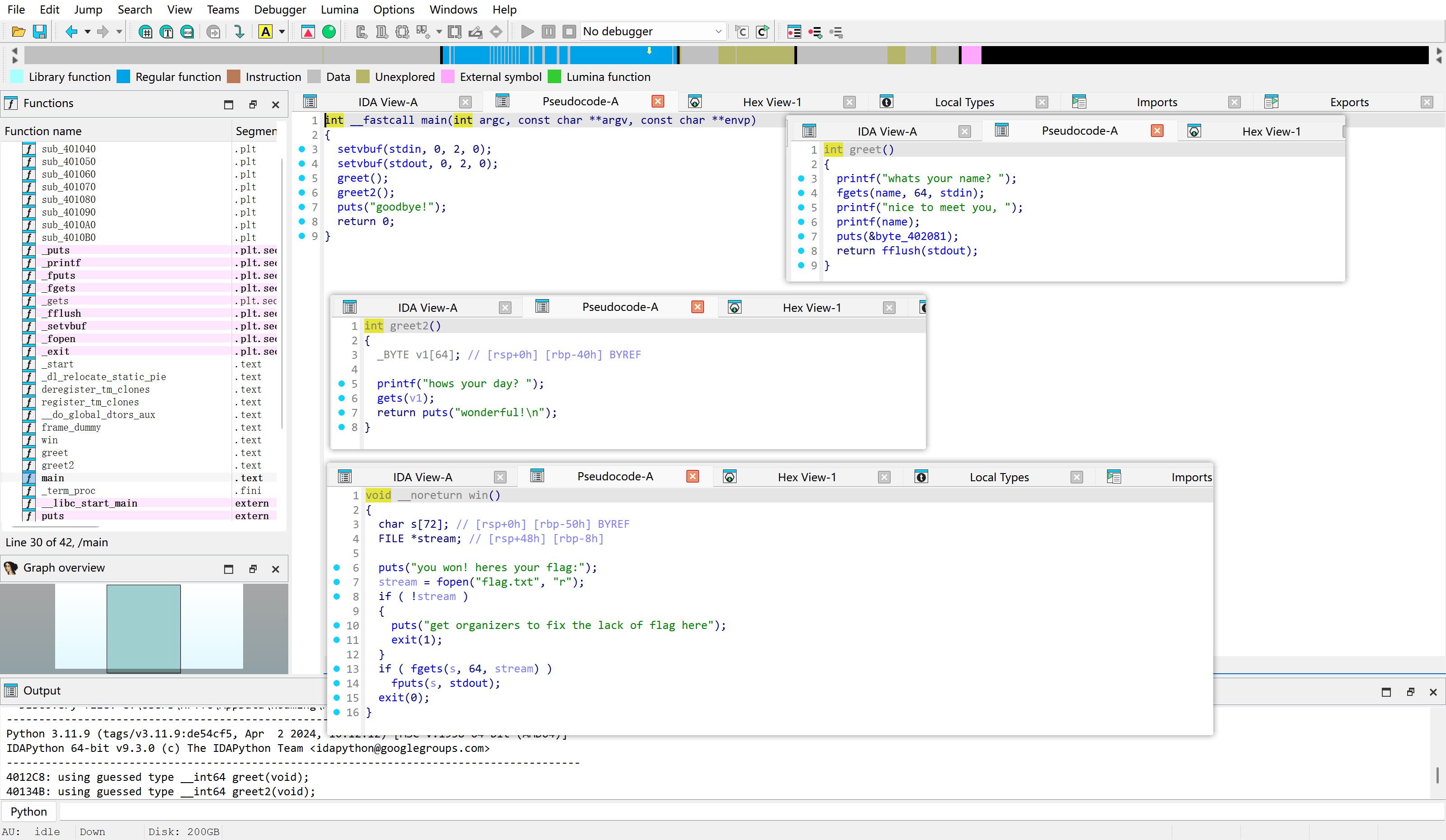Click the Save database floppy icon
The width and height of the screenshot is (1446, 840).
[x=40, y=32]
